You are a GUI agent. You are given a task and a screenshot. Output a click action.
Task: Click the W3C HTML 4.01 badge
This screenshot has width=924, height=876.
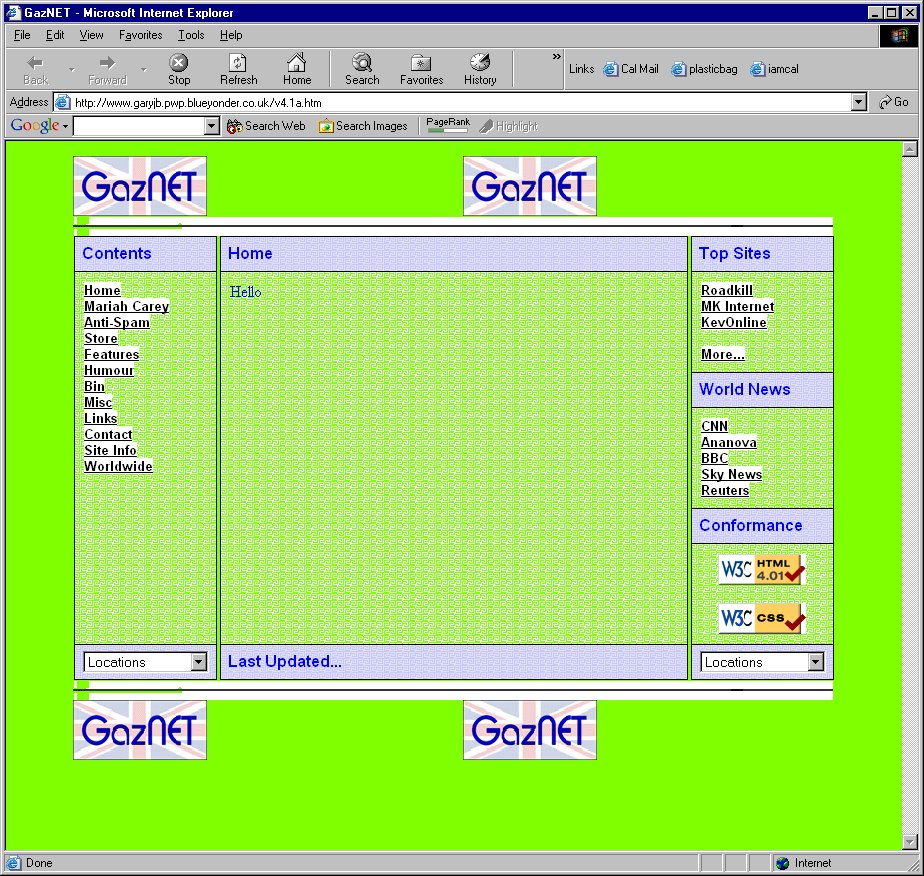pos(762,570)
